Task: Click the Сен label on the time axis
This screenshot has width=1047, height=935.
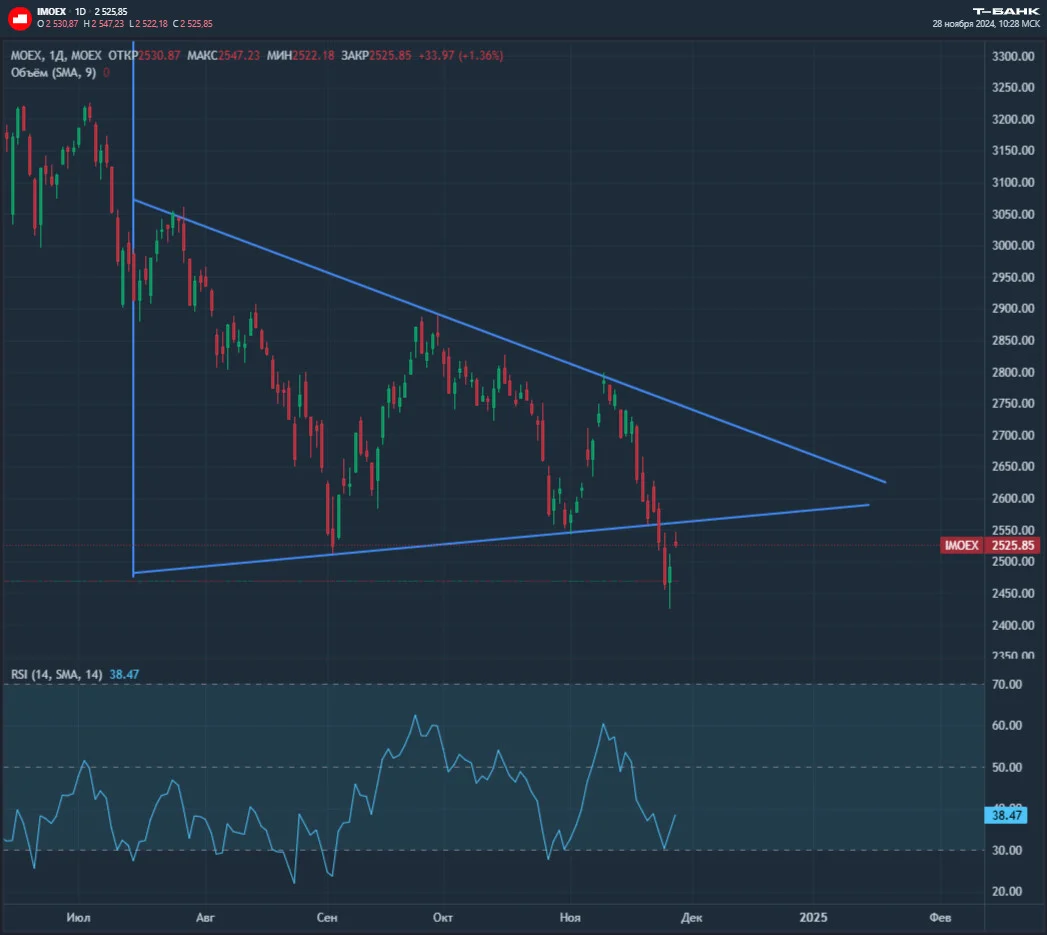Action: click(x=327, y=918)
